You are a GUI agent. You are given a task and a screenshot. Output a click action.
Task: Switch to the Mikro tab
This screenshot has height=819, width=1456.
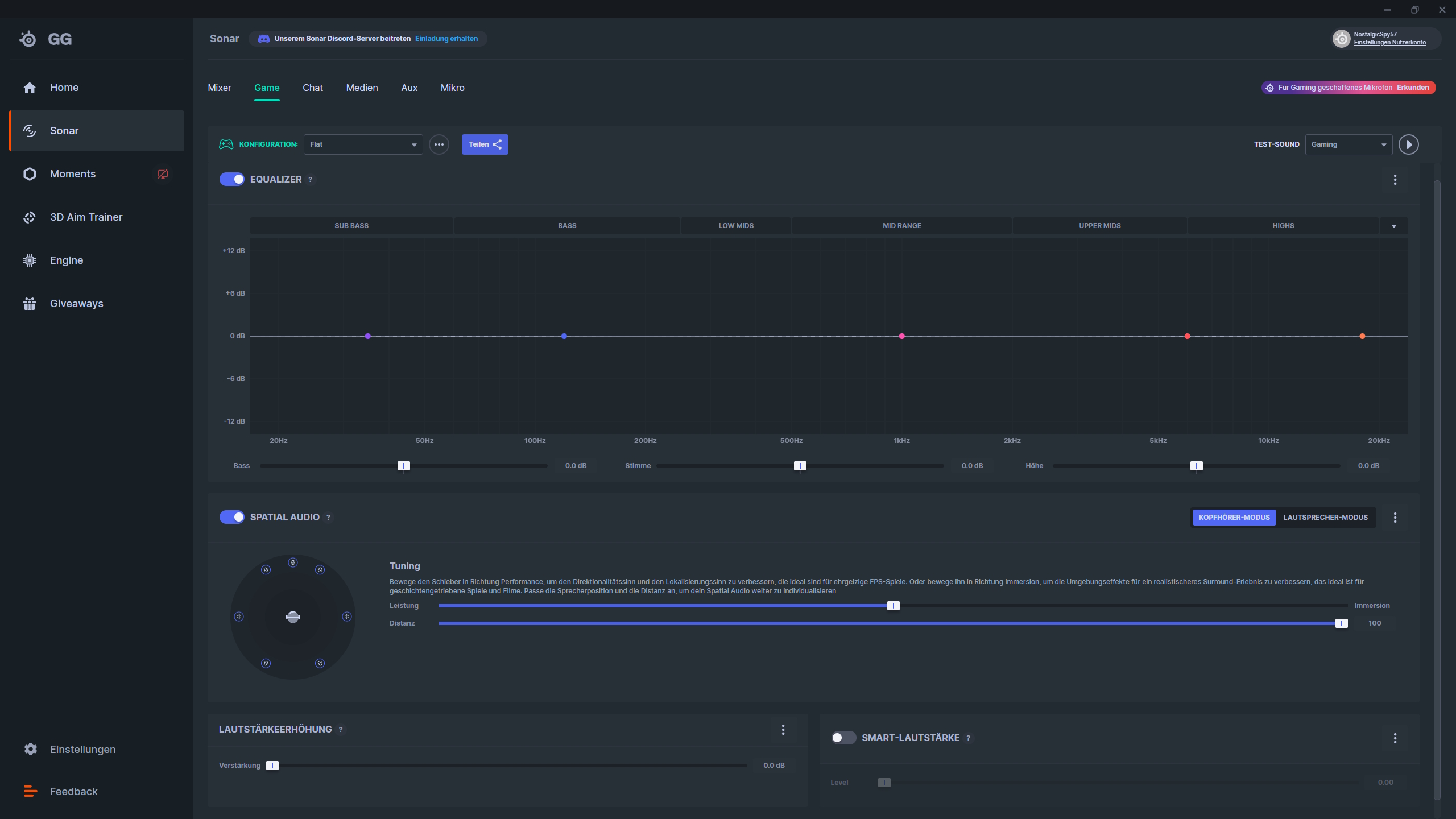tap(452, 88)
